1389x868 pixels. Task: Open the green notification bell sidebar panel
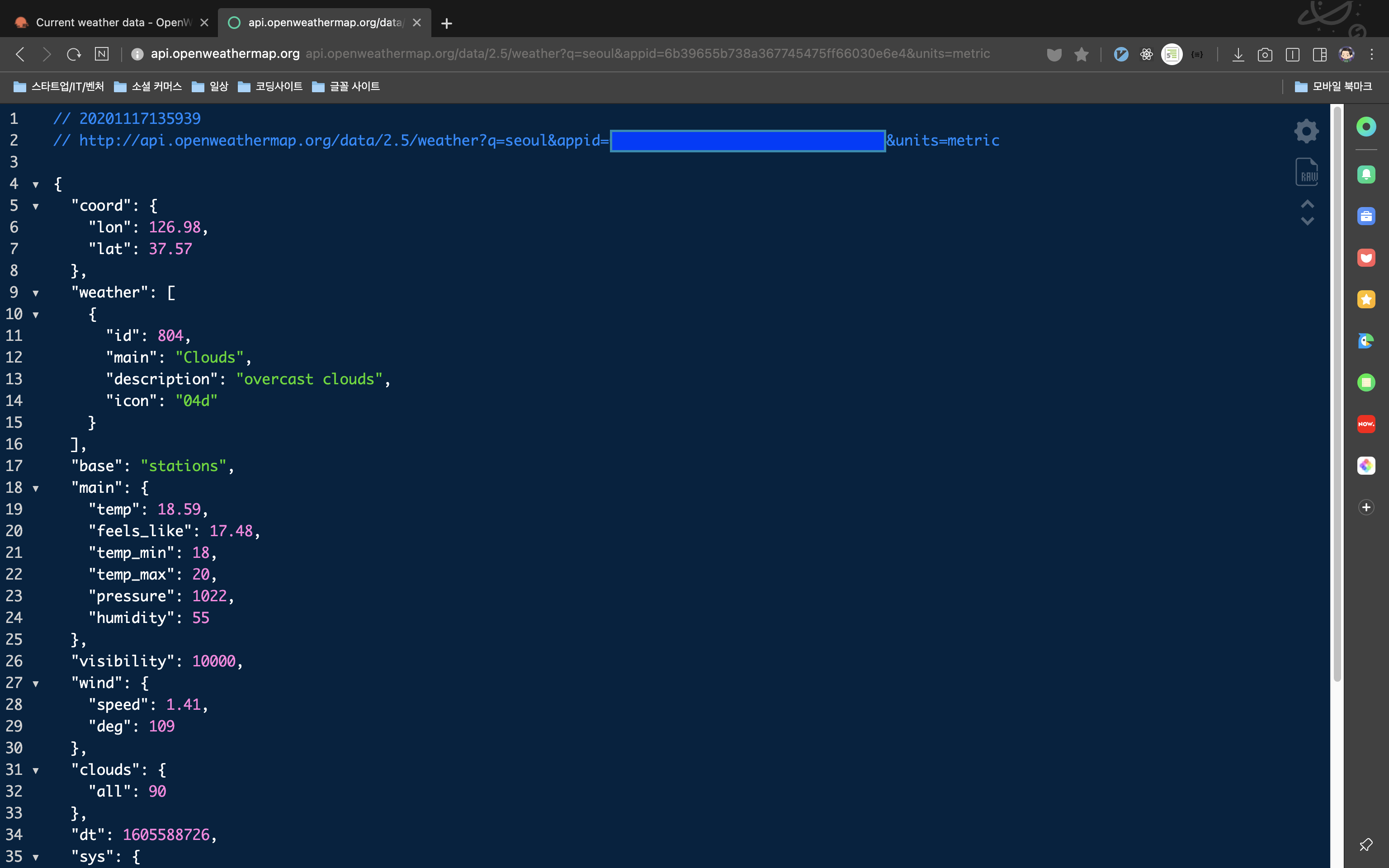pyautogui.click(x=1366, y=175)
